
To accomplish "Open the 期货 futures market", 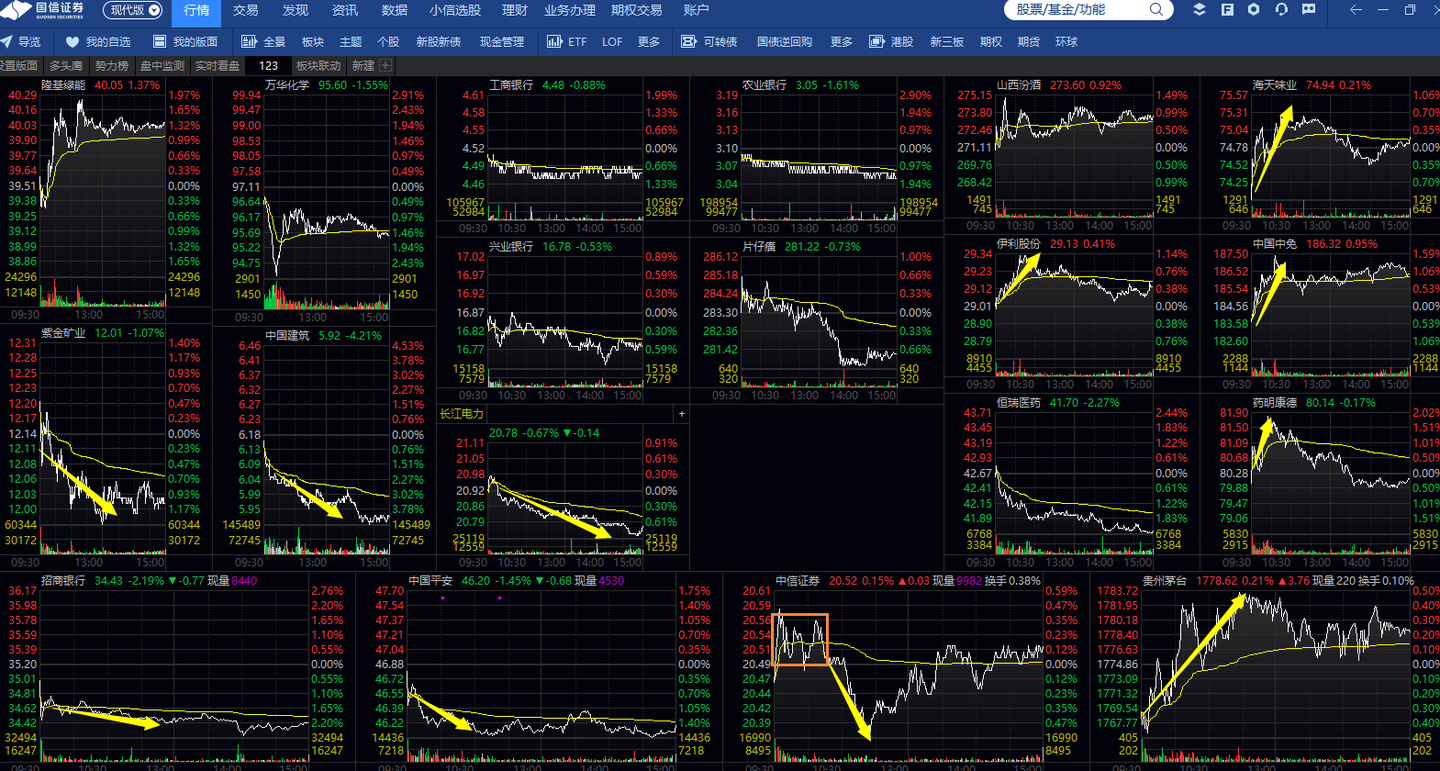I will click(x=1029, y=42).
